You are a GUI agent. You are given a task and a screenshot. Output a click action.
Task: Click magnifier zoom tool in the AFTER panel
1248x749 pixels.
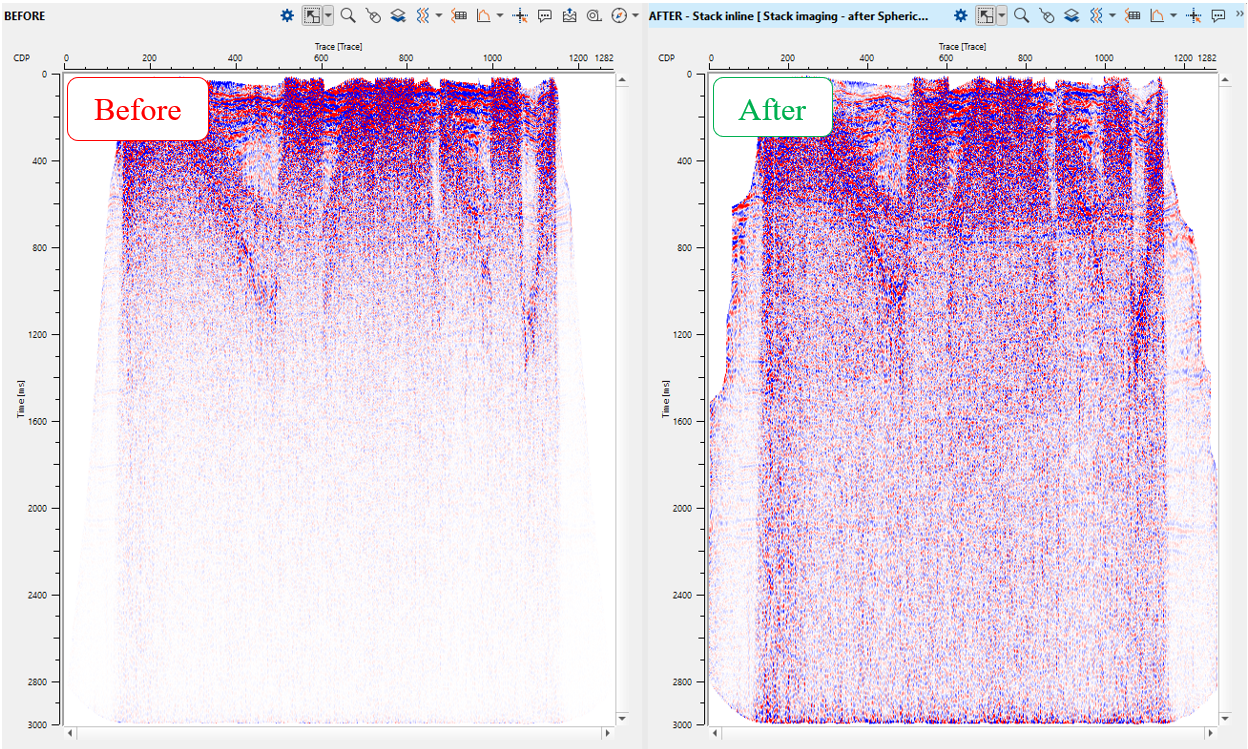pyautogui.click(x=1021, y=16)
